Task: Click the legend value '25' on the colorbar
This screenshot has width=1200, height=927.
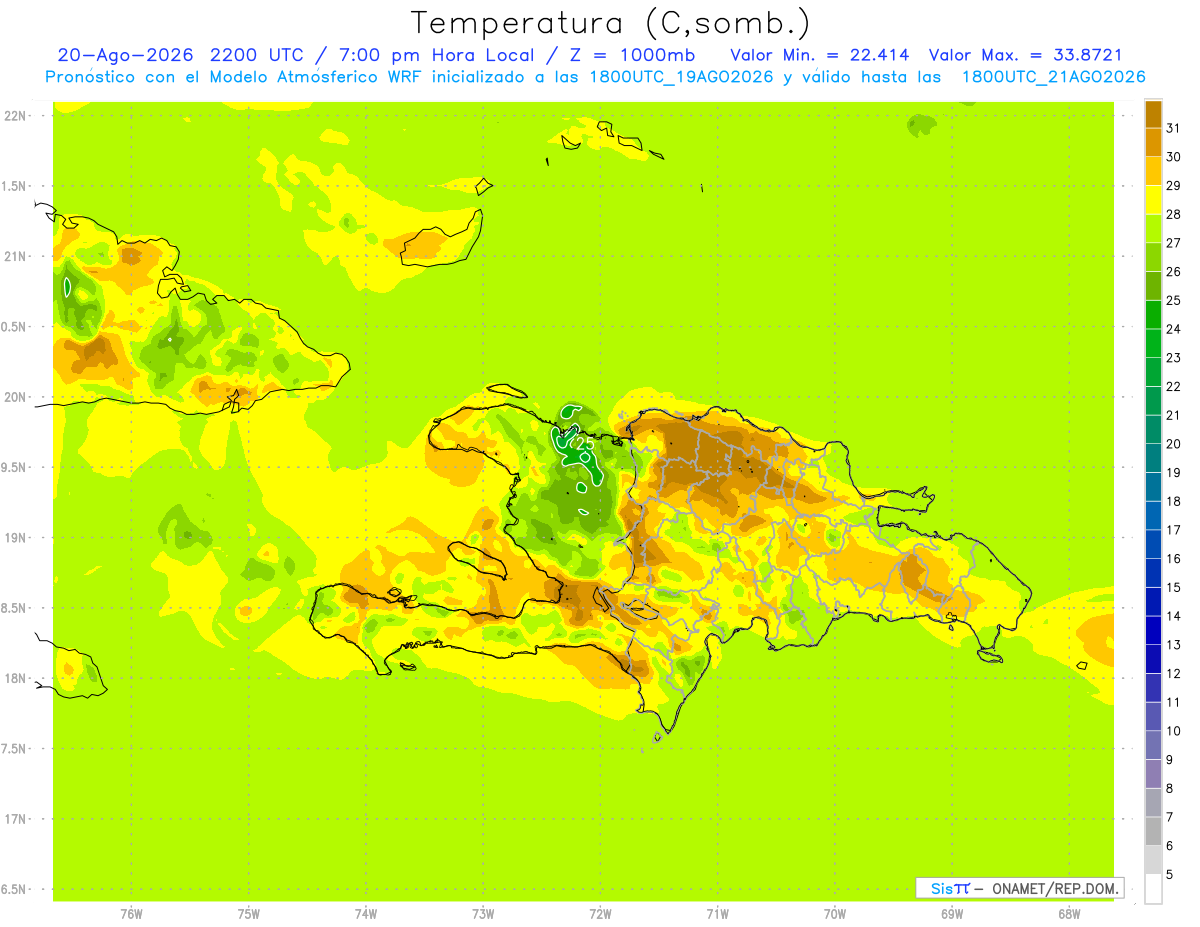Action: 1174,300
